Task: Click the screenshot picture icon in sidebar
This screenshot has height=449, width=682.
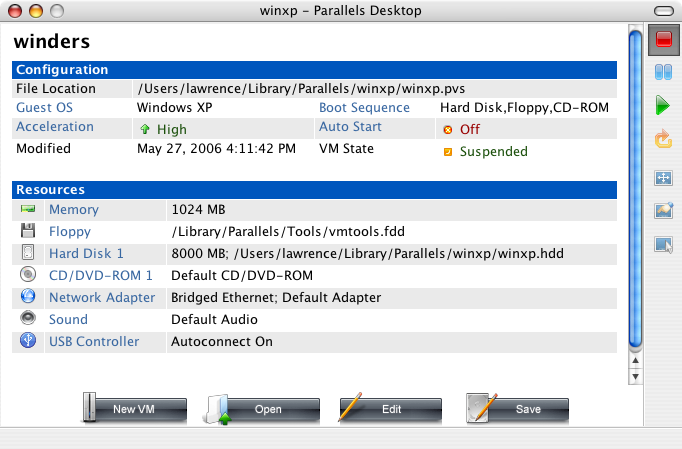Action: pyautogui.click(x=663, y=211)
